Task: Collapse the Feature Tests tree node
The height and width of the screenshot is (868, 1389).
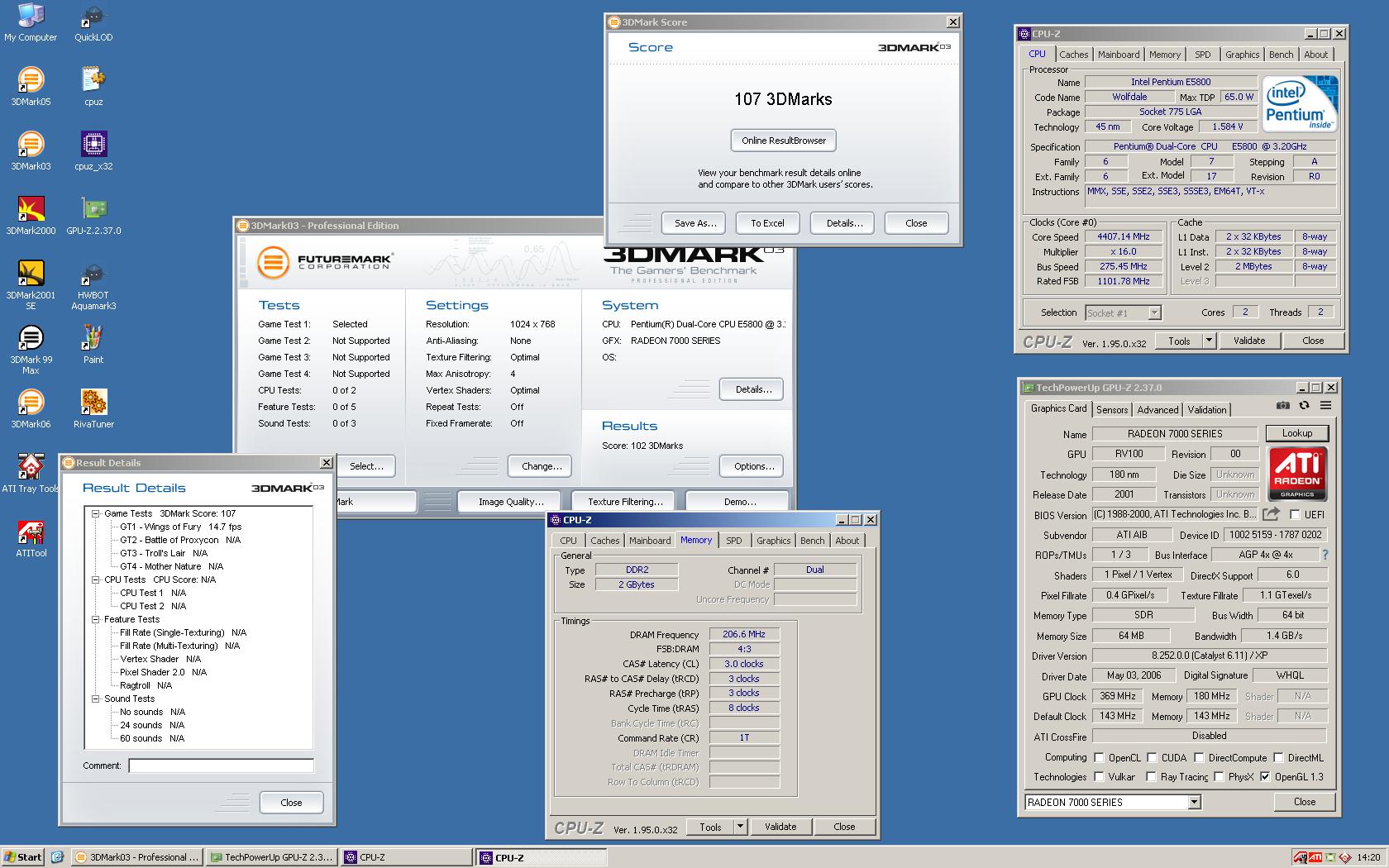Action: pyautogui.click(x=95, y=619)
